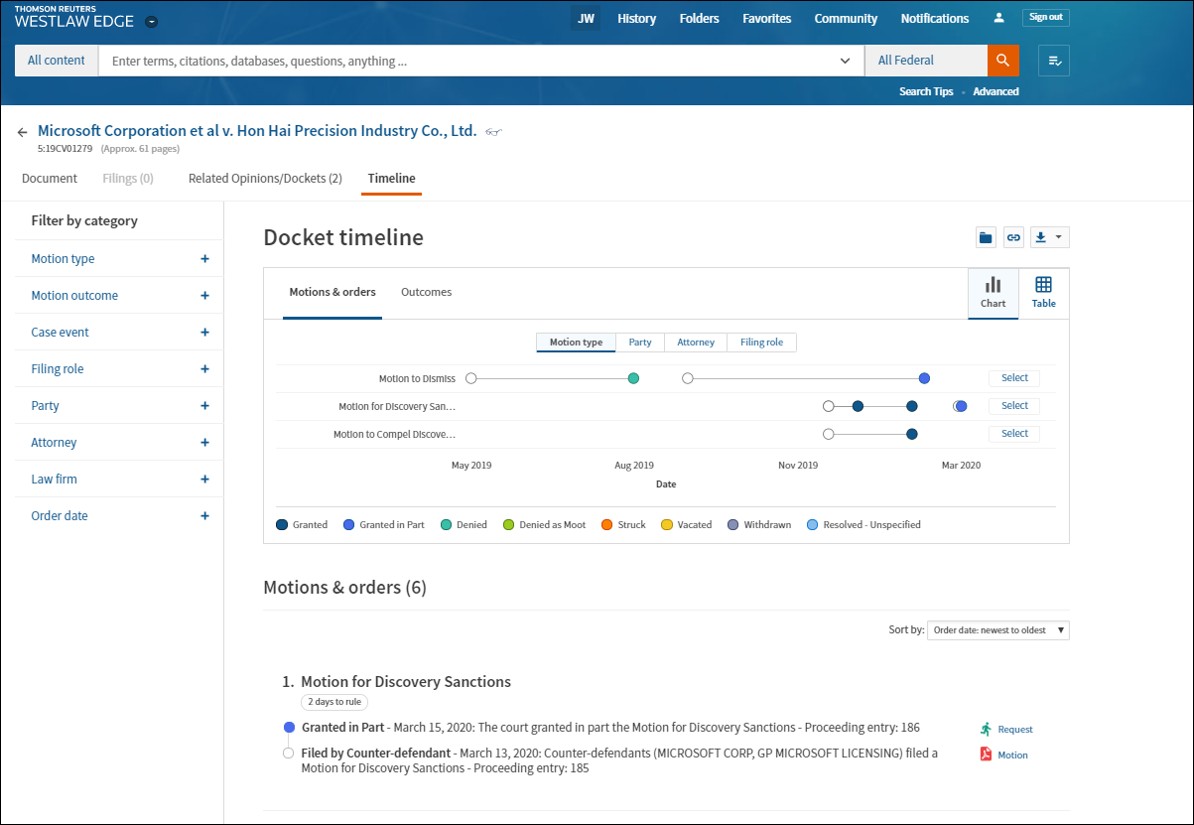The image size is (1194, 825).
Task: Click the orange search magnifier button
Action: tap(1003, 60)
